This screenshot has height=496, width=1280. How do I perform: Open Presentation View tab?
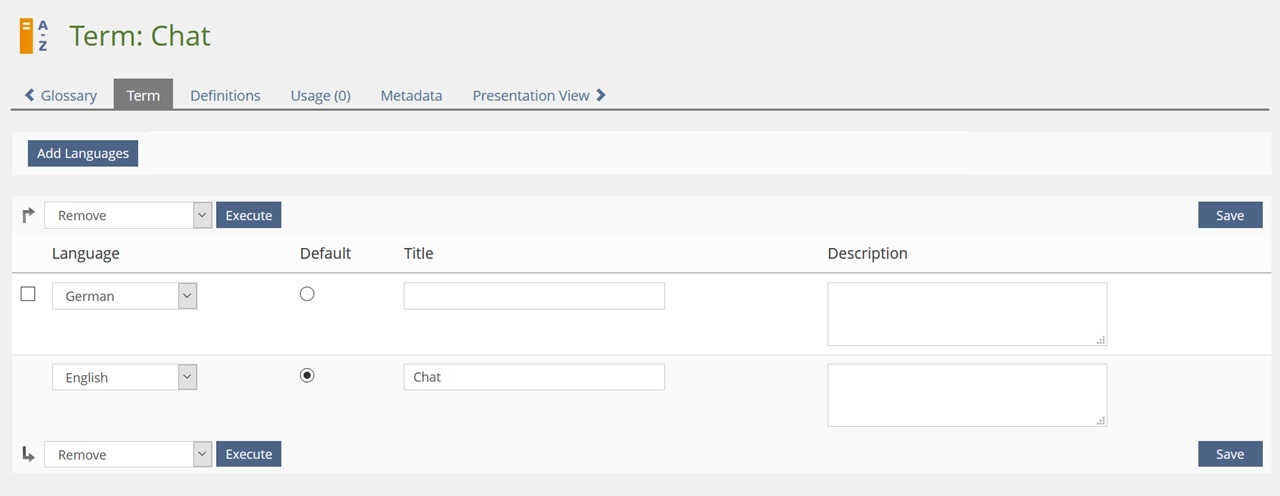539,95
